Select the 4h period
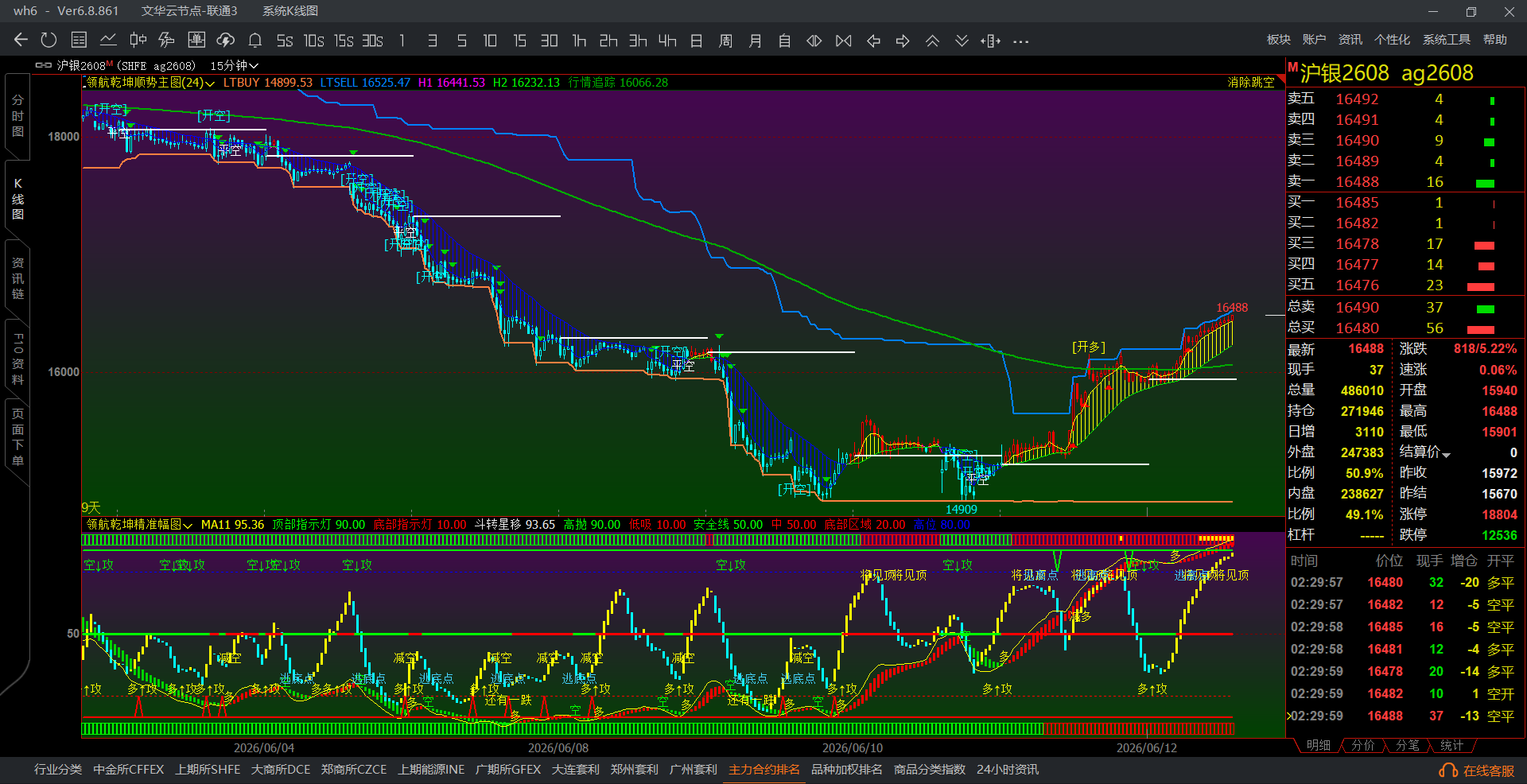This screenshot has height=784, width=1527. pos(667,41)
